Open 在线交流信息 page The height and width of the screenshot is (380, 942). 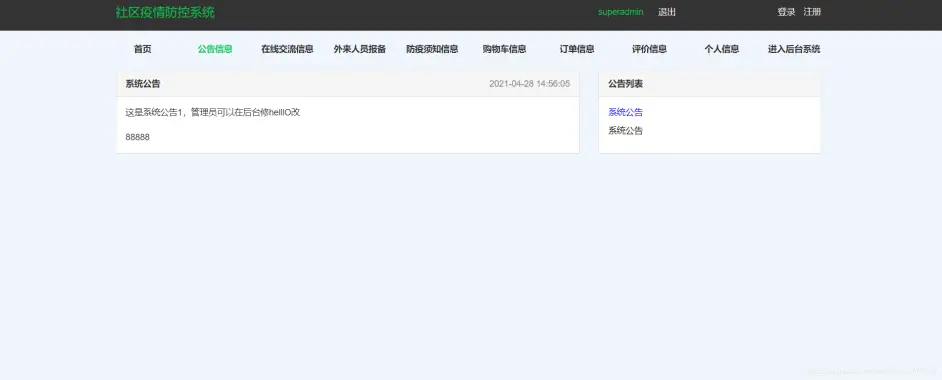click(287, 49)
